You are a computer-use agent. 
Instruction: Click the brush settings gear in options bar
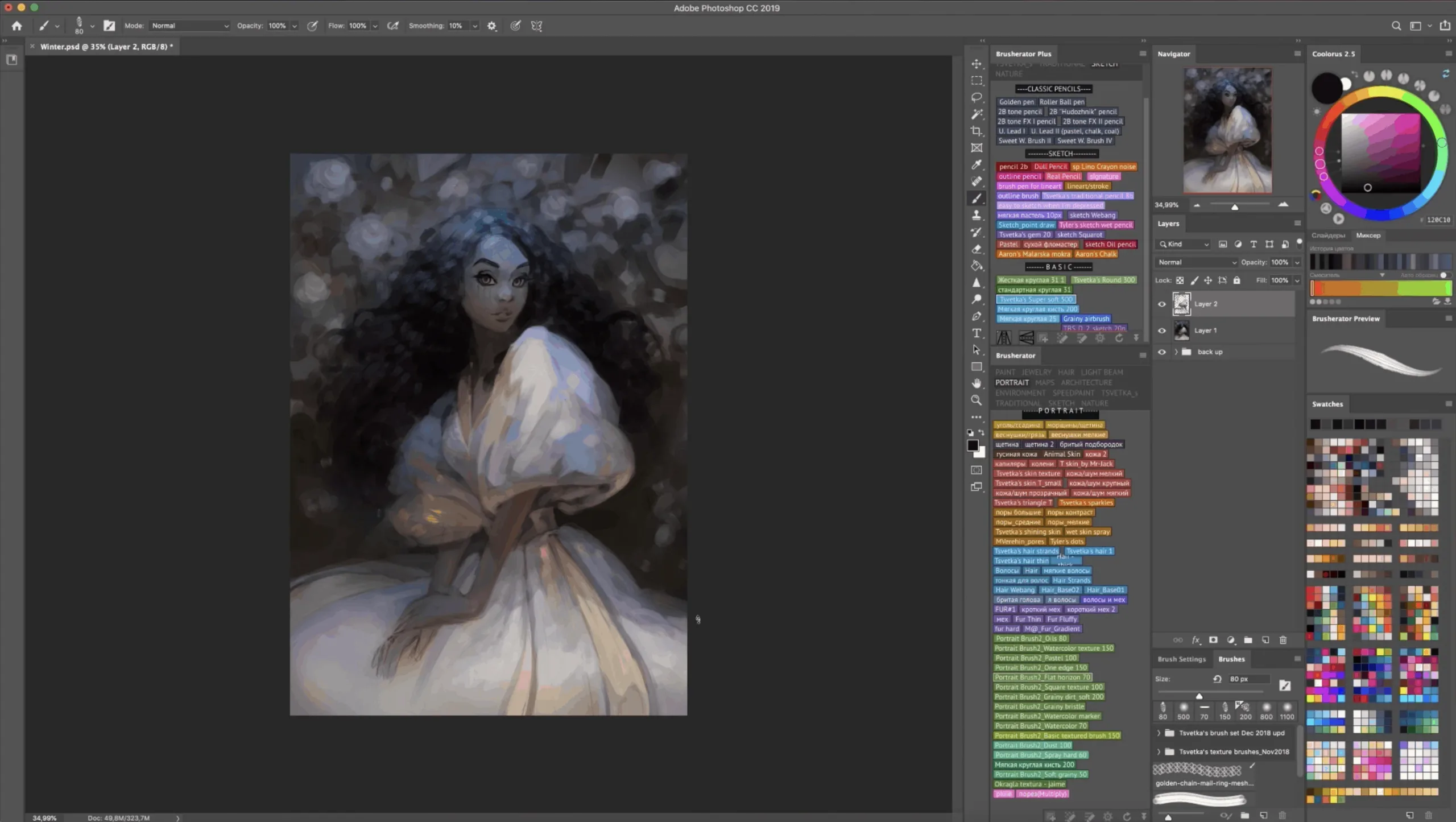click(x=493, y=26)
